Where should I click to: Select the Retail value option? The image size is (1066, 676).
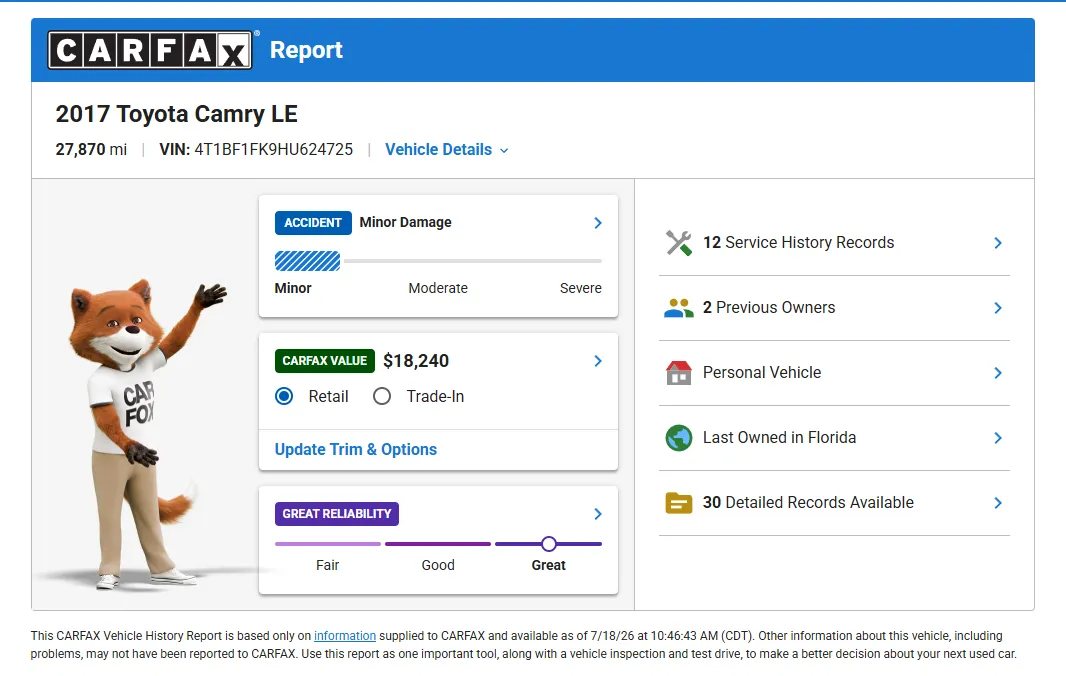click(284, 396)
